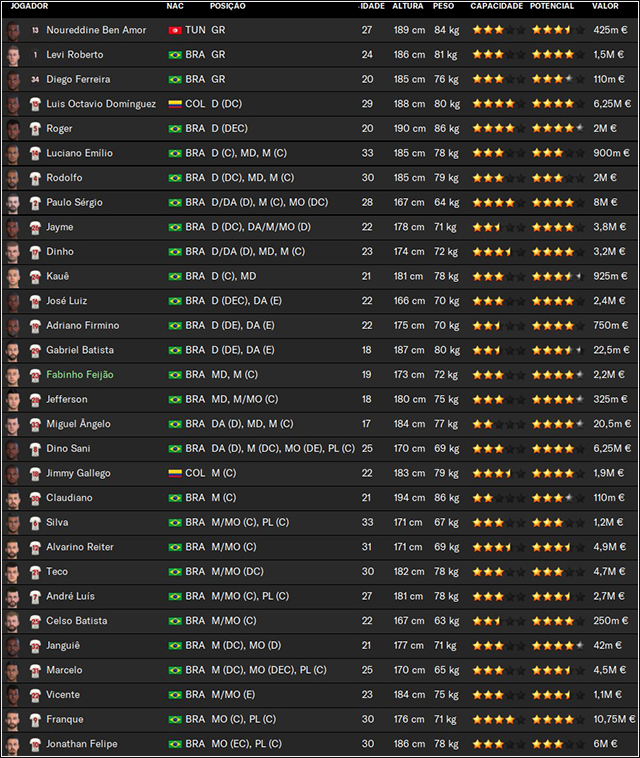Click the capacity star rating for Franque
The height and width of the screenshot is (758, 640).
pos(498,719)
